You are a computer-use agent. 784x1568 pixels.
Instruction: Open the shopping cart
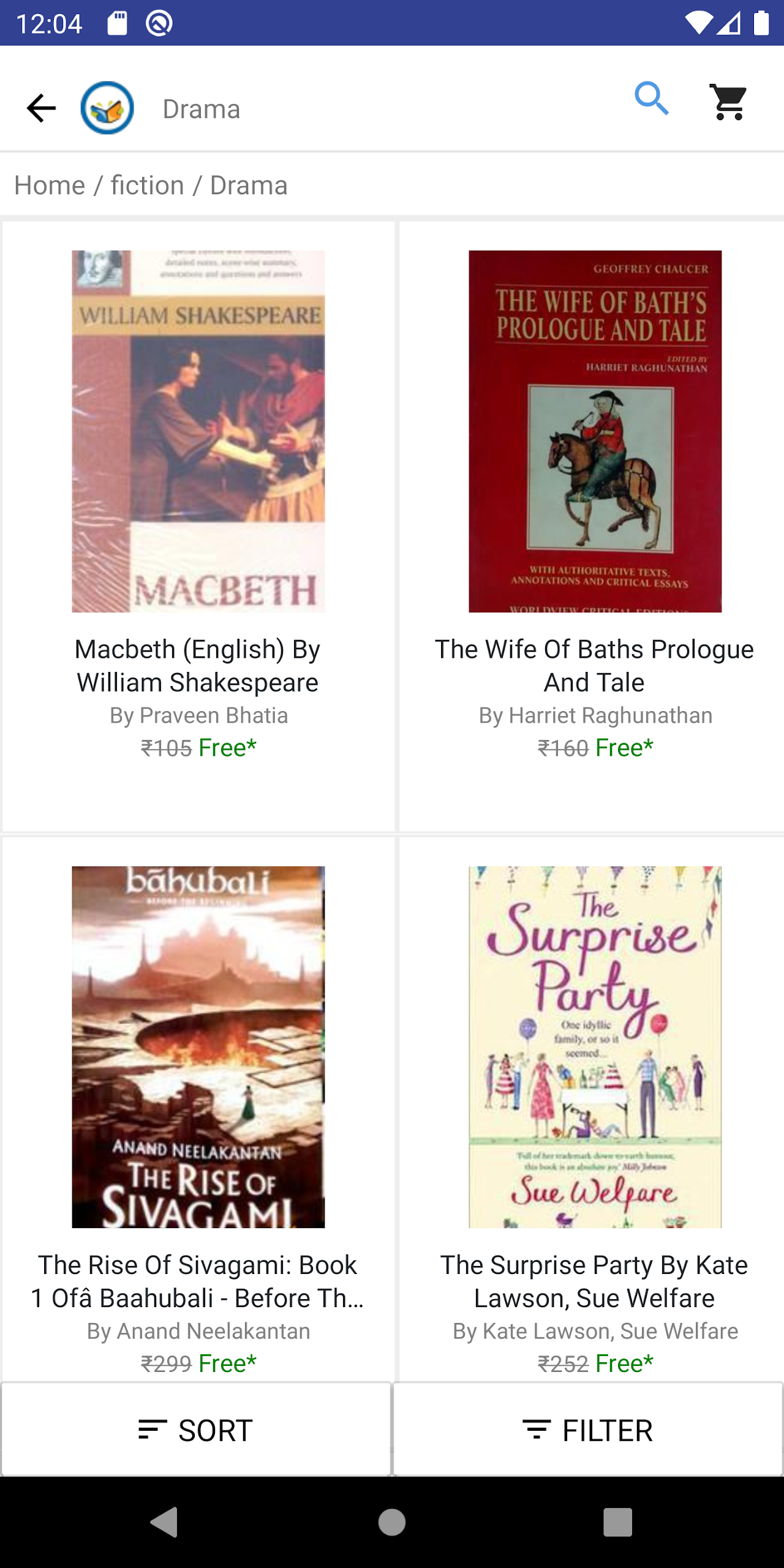[728, 101]
